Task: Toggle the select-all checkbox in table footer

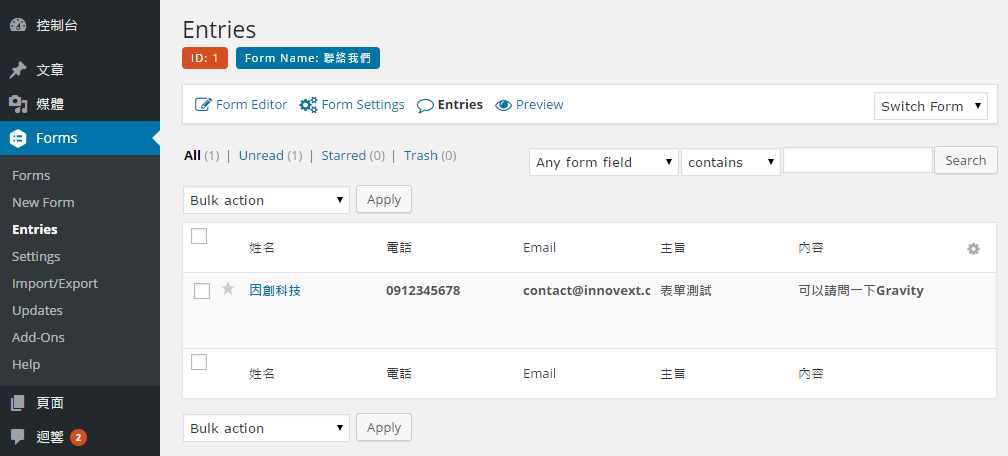Action: click(199, 362)
